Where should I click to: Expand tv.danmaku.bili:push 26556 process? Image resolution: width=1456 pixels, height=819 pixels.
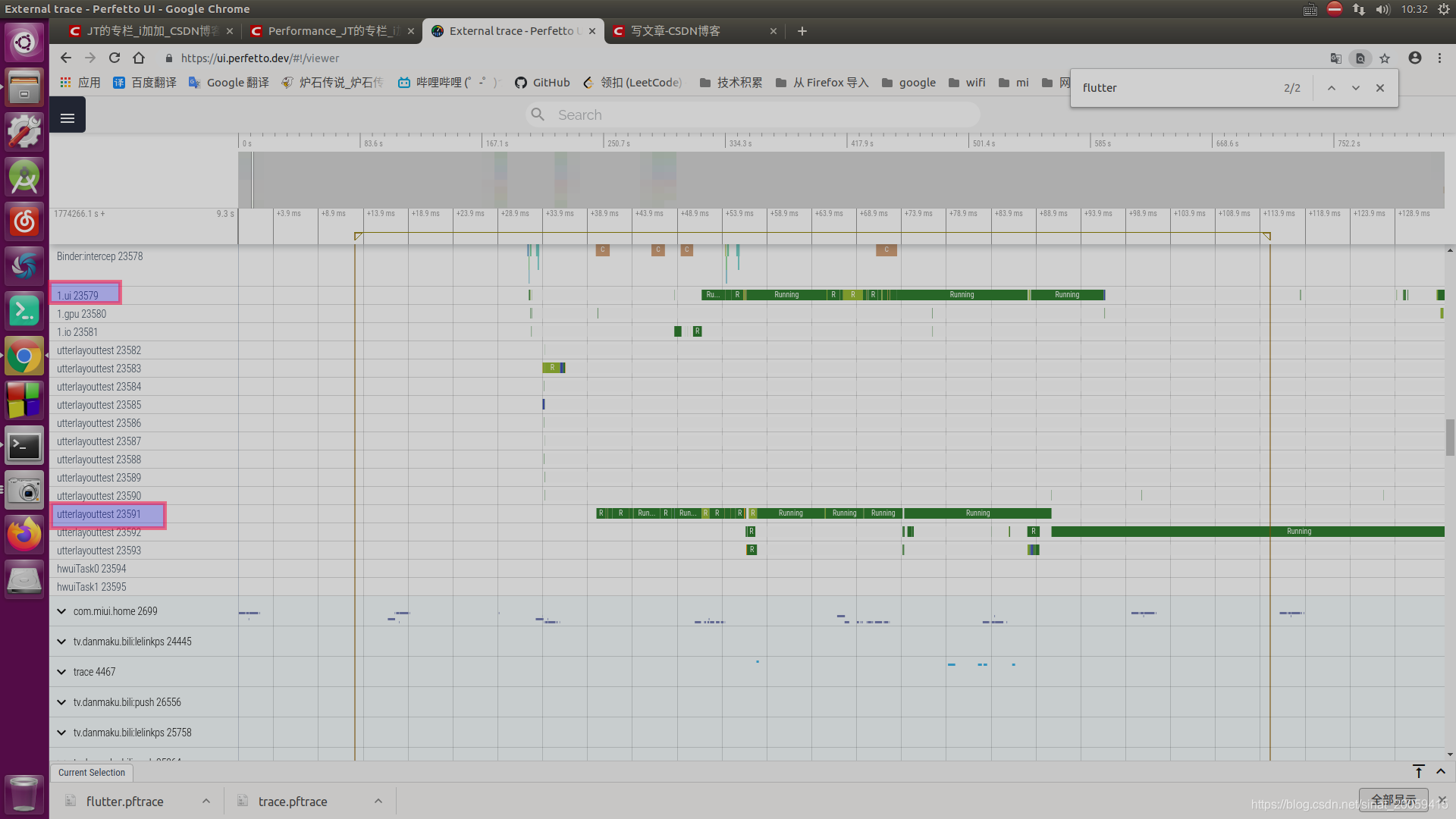click(61, 702)
